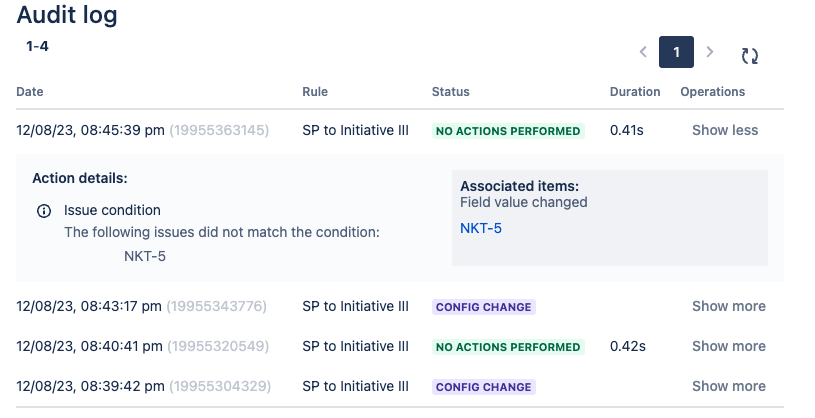Click the NO ACTIONS PERFORMED badge at 08:40:41
Screen dimensions: 815x418
click(508, 347)
